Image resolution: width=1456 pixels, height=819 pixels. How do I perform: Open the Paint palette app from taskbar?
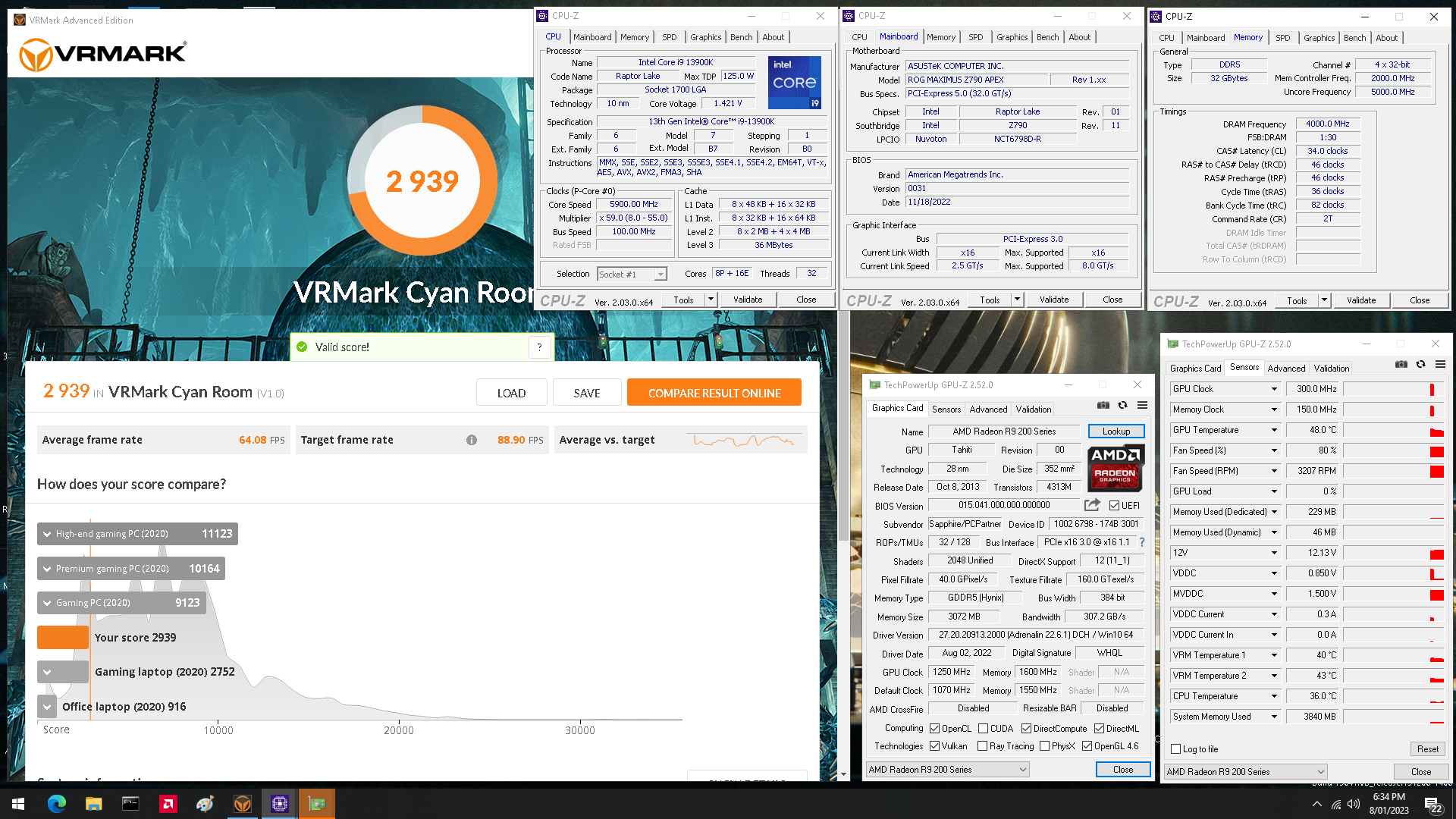(205, 803)
